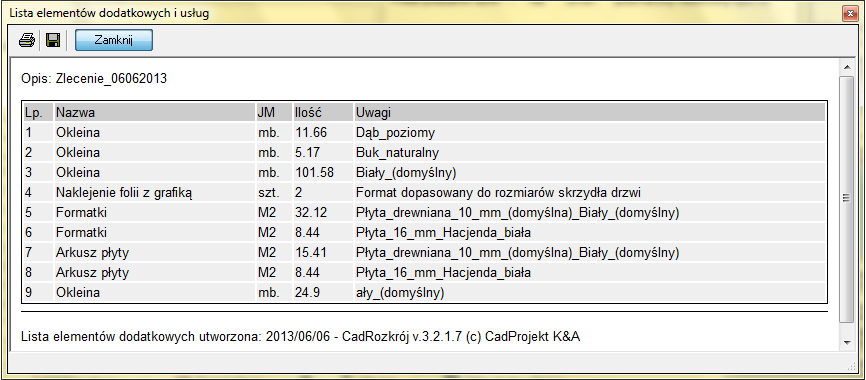Image resolution: width=866 pixels, height=380 pixels.
Task: Select Arkusz płyty name in row 8
Action: pyautogui.click(x=92, y=273)
